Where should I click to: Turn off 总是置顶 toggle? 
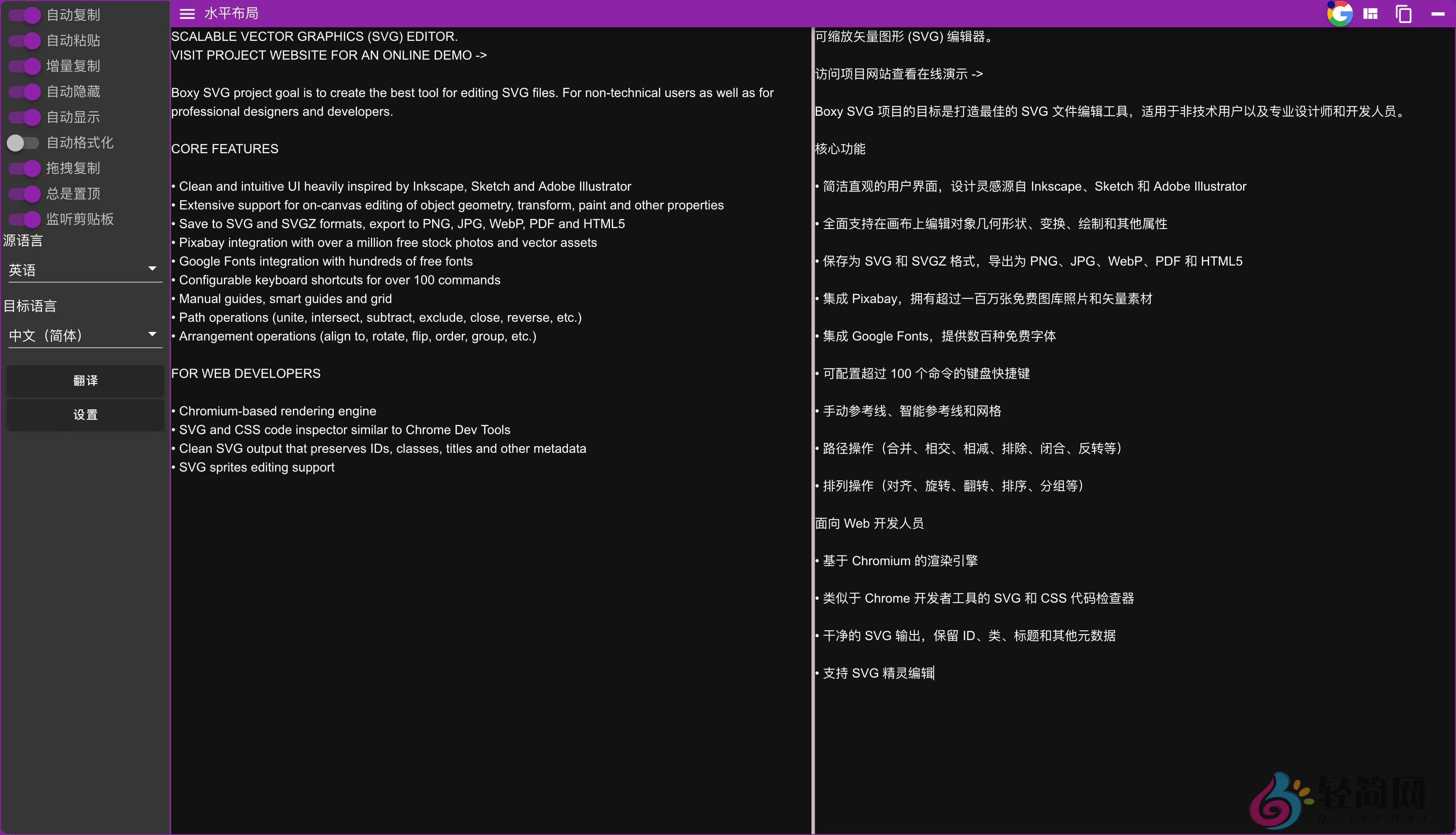24,194
